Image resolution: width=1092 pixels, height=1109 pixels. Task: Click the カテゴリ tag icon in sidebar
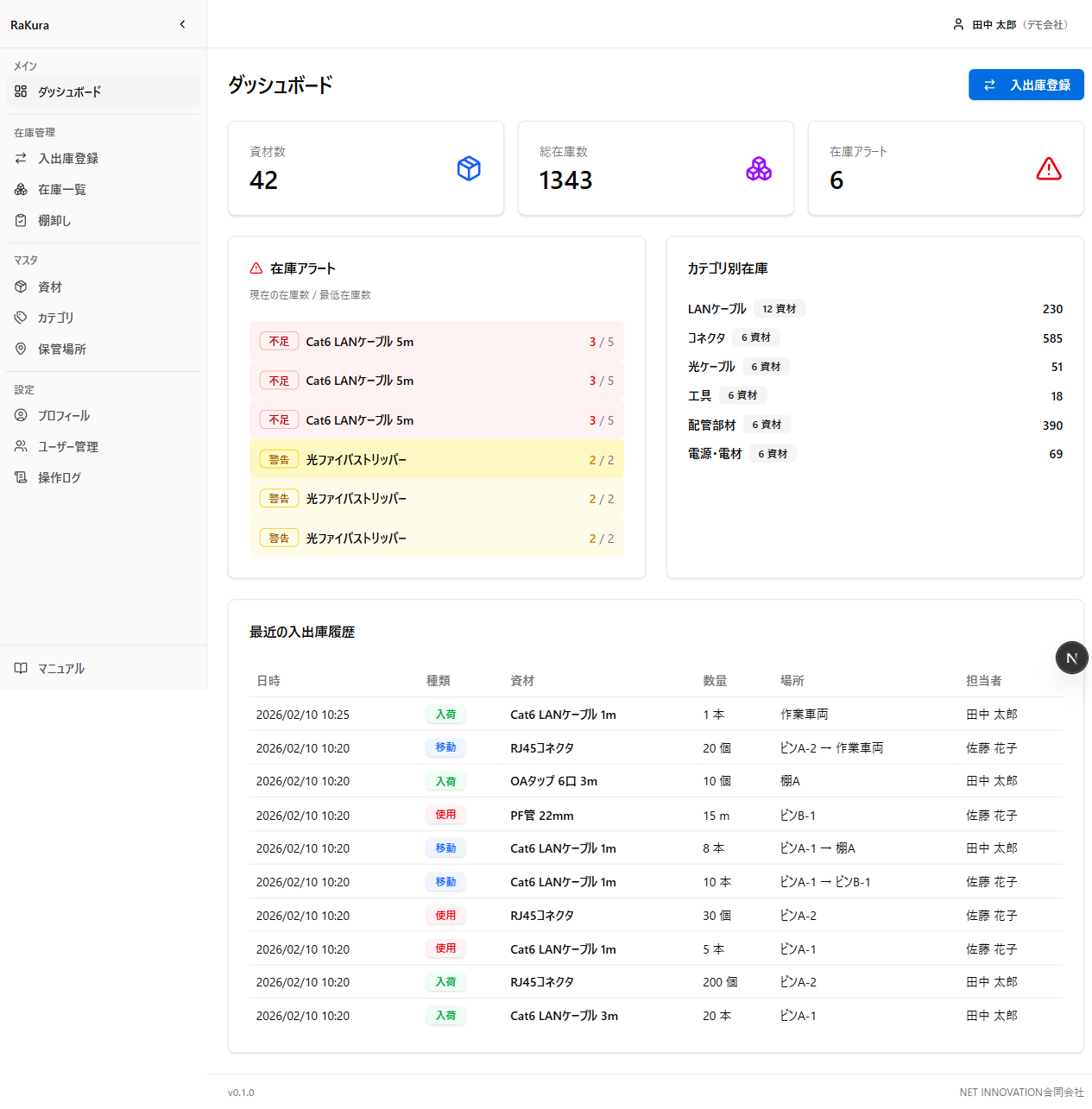[x=21, y=318]
